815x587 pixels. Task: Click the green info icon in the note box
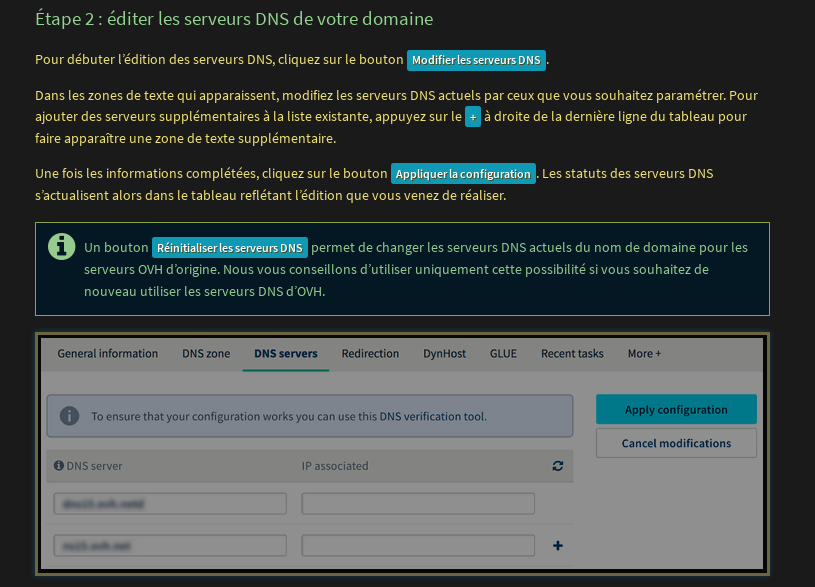point(62,246)
